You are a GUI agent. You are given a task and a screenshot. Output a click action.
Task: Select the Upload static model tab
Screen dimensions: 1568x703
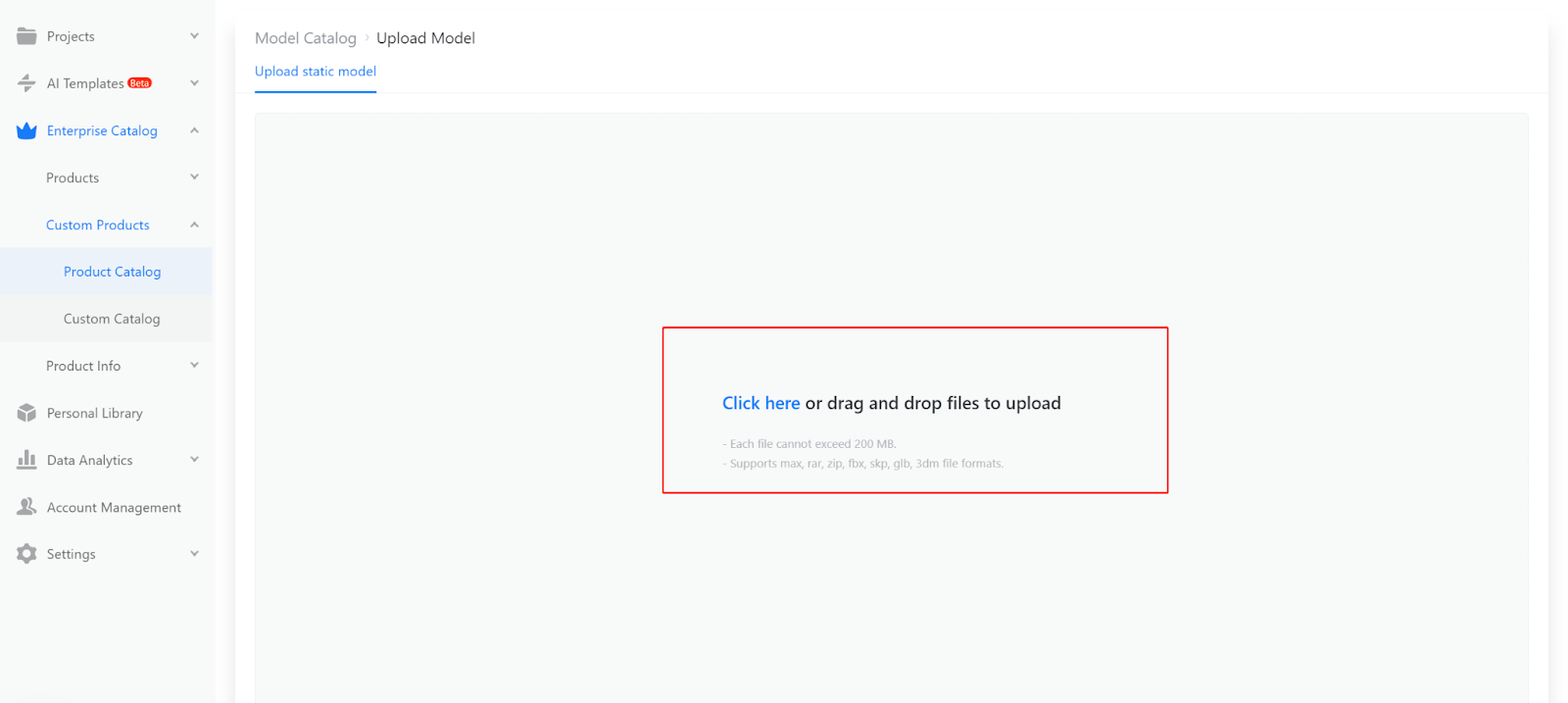point(316,72)
